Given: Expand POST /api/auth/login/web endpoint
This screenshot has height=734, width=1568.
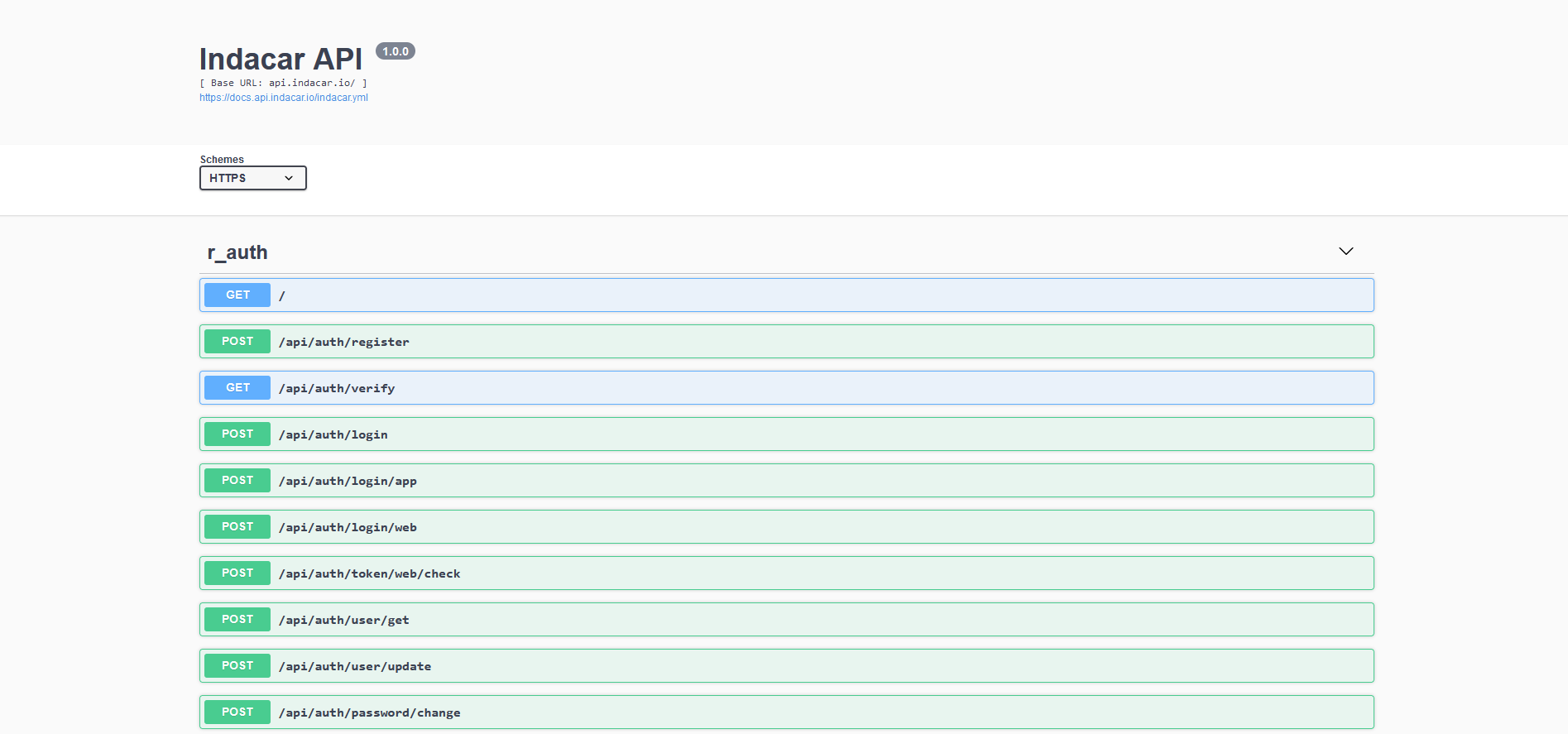Looking at the screenshot, I should coord(787,527).
